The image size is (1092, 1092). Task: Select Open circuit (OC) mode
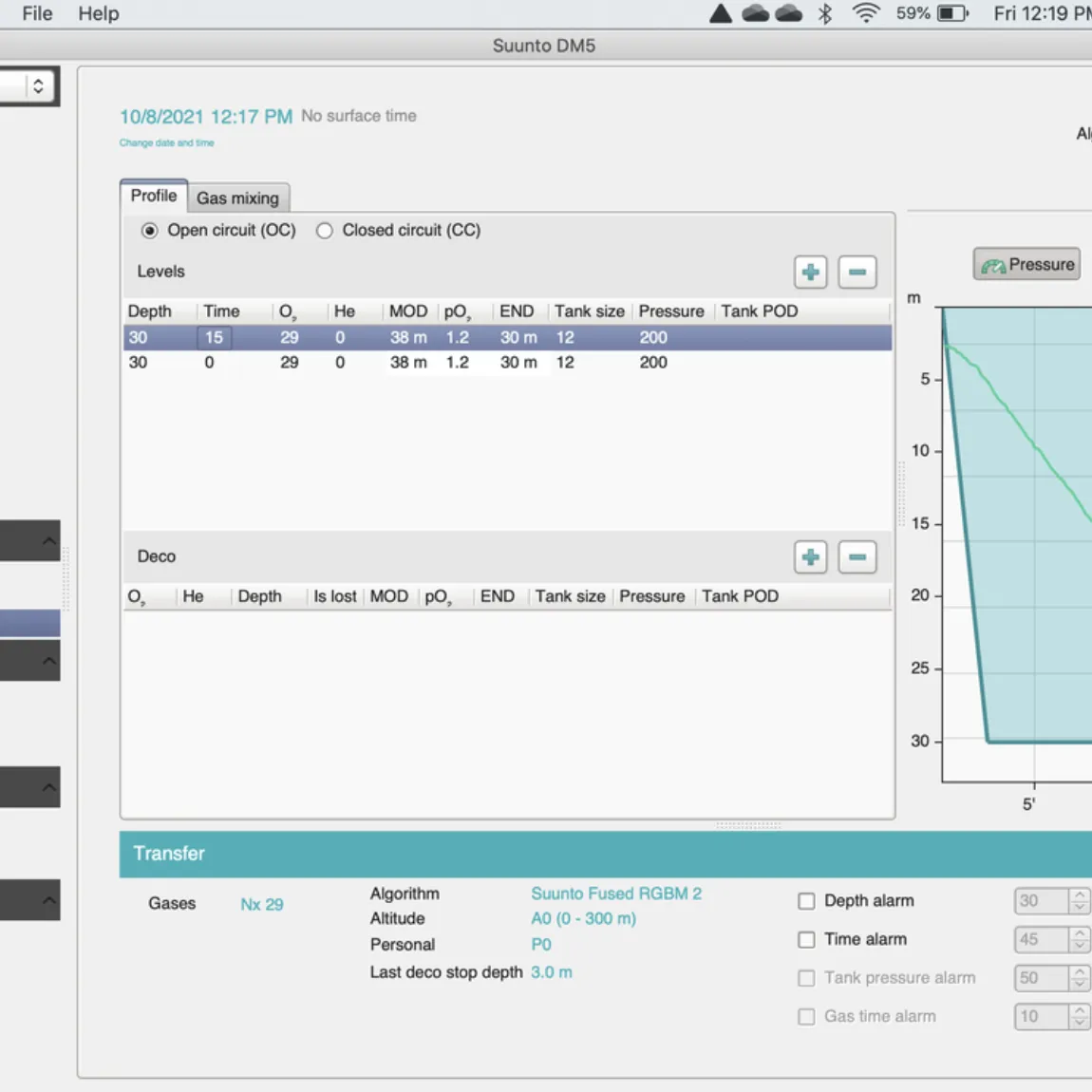(149, 231)
